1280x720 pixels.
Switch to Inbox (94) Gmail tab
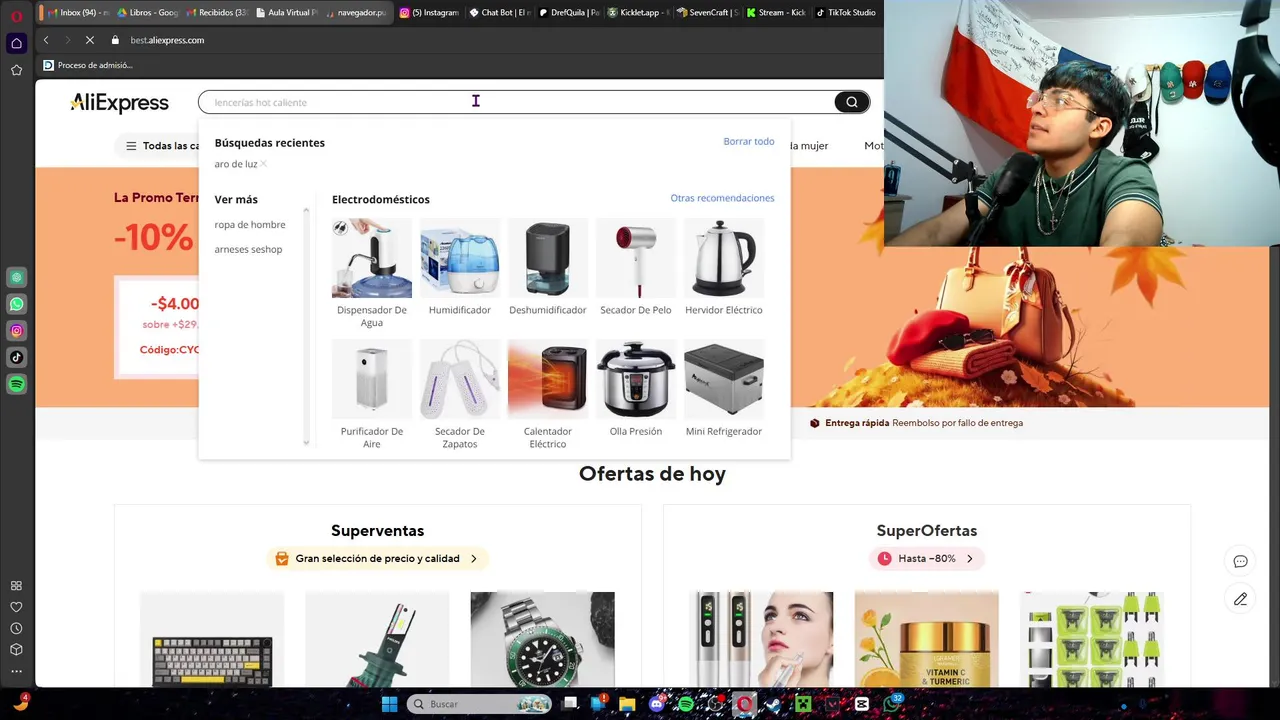click(x=77, y=13)
